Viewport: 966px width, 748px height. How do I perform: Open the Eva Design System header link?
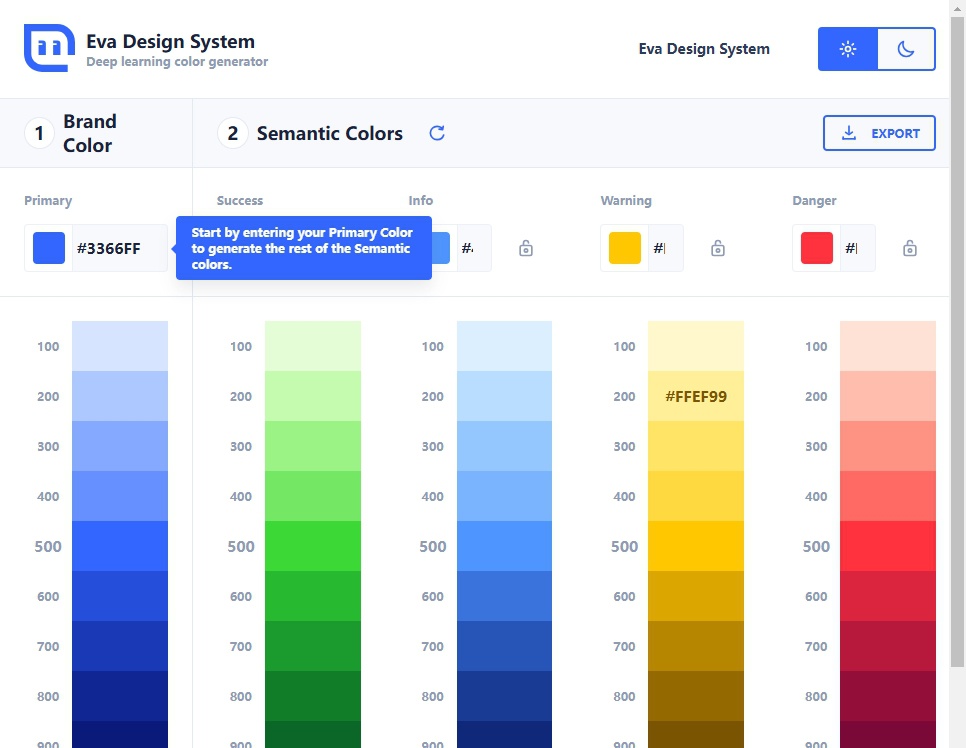[704, 48]
